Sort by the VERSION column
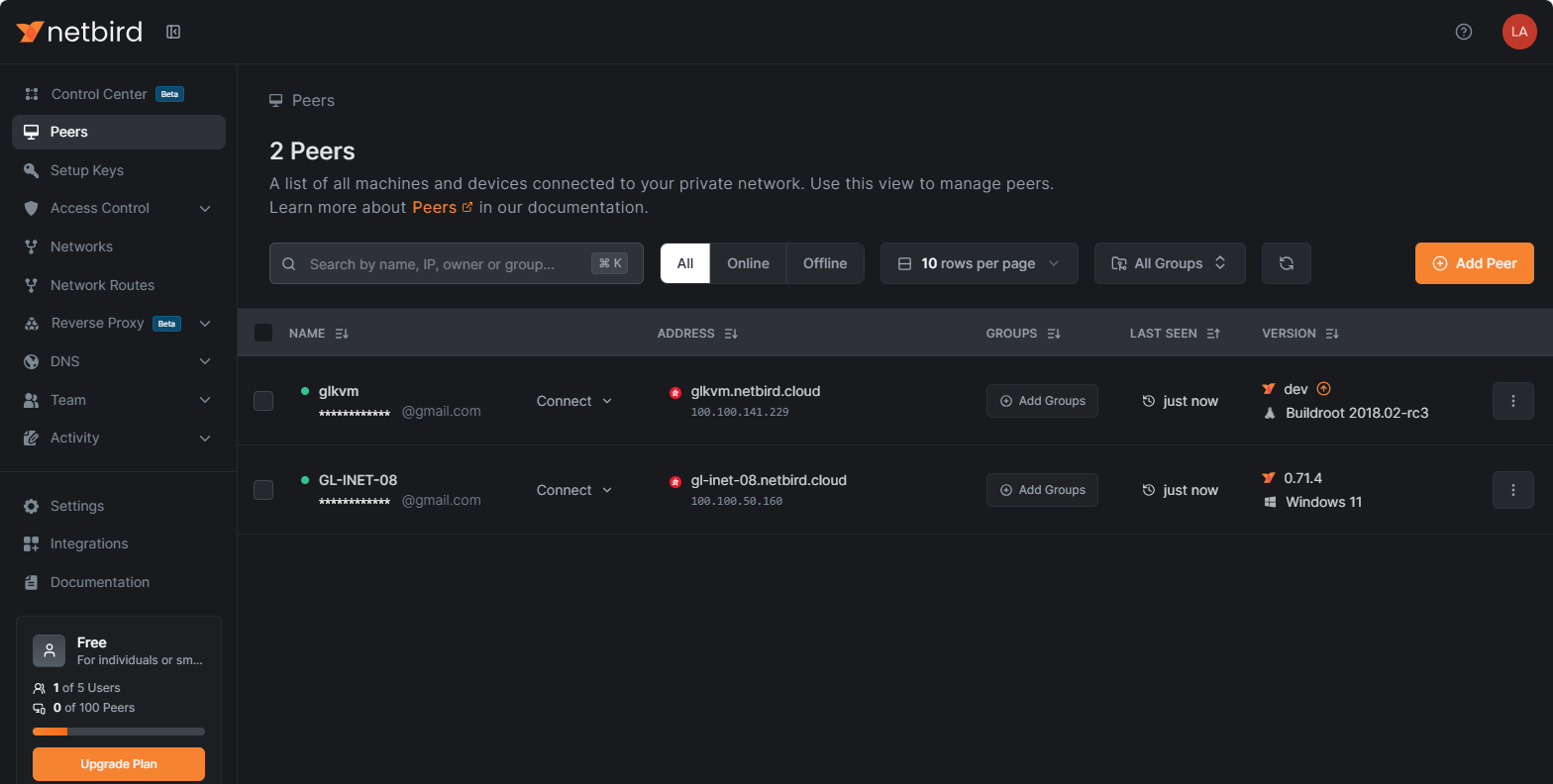Screen dimensions: 1553x784 coord(1300,334)
